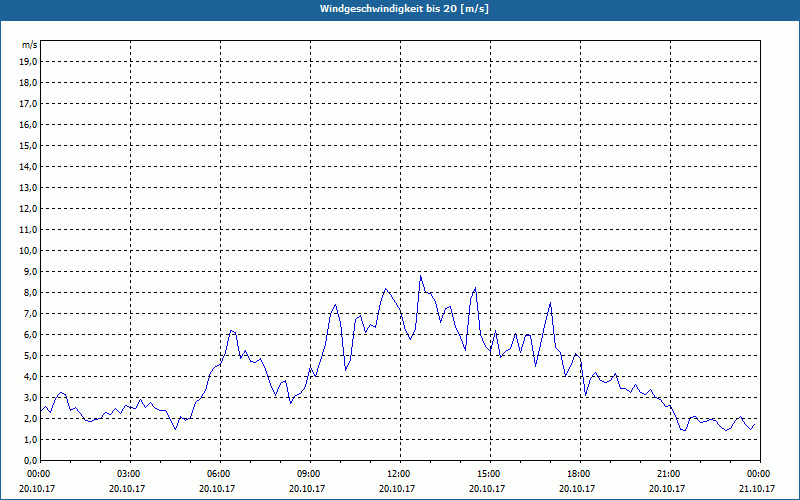800x500 pixels.
Task: Click the chart title 'Windgeschwindigkeit bis 20 [m/s]'
Action: click(x=404, y=9)
